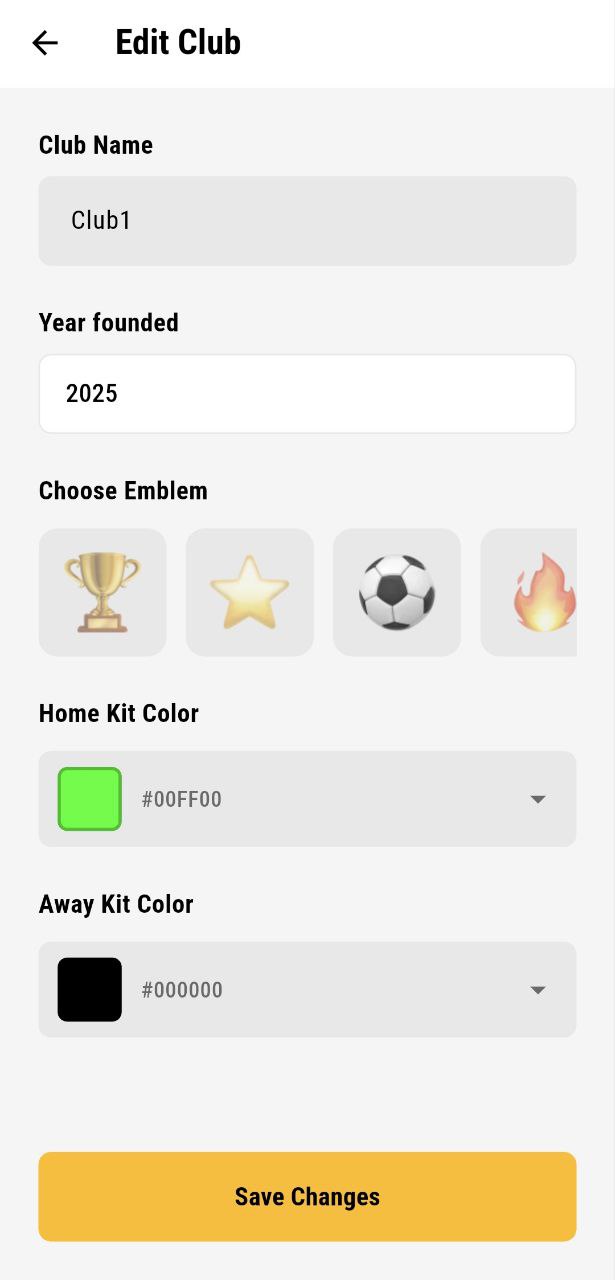Select the Club Name text field
This screenshot has width=615, height=1280.
[x=307, y=220]
